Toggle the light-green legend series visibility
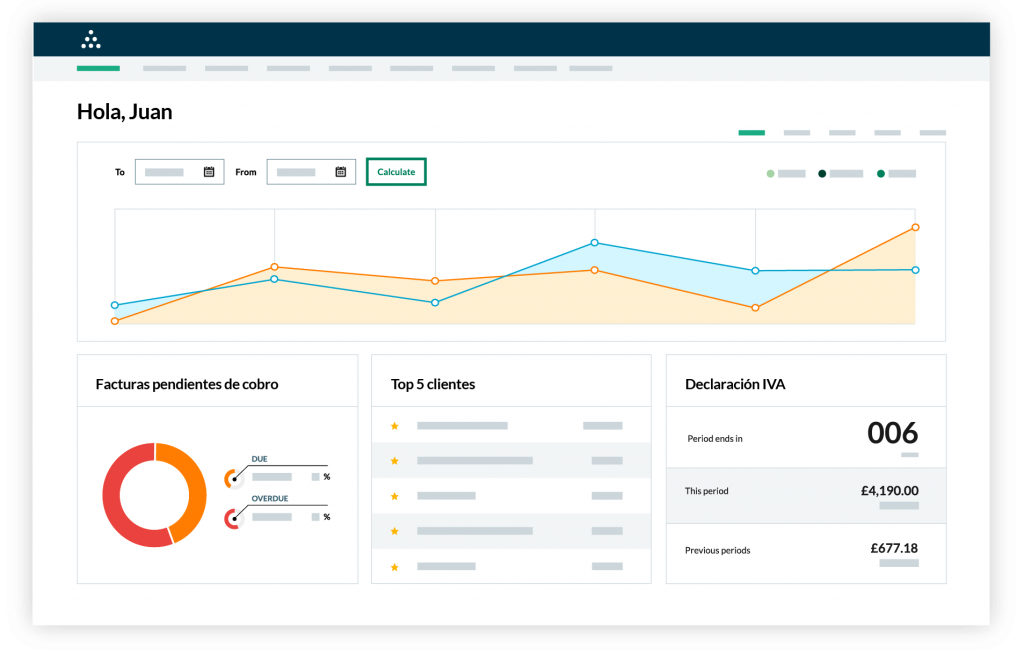1024x670 pixels. (769, 173)
